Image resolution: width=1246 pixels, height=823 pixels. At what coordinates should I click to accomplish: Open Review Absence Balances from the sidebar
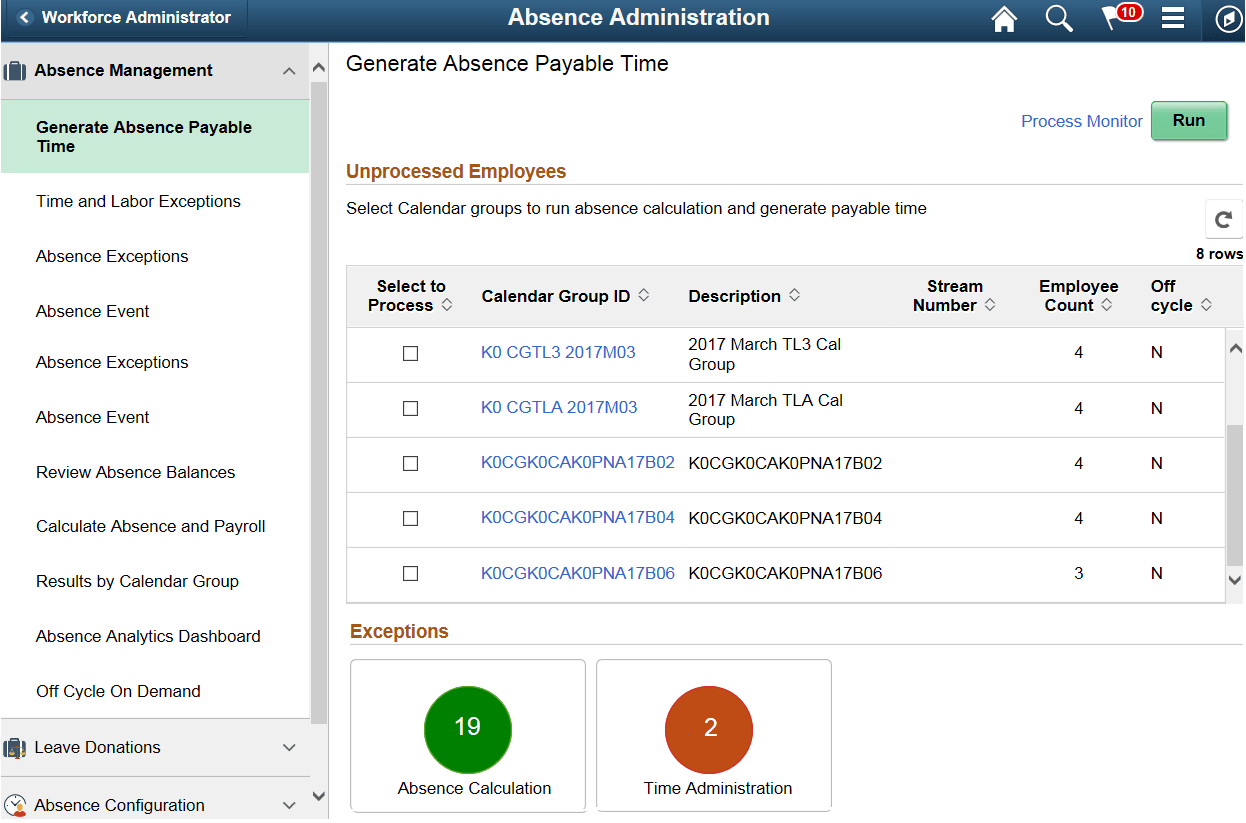(x=134, y=471)
